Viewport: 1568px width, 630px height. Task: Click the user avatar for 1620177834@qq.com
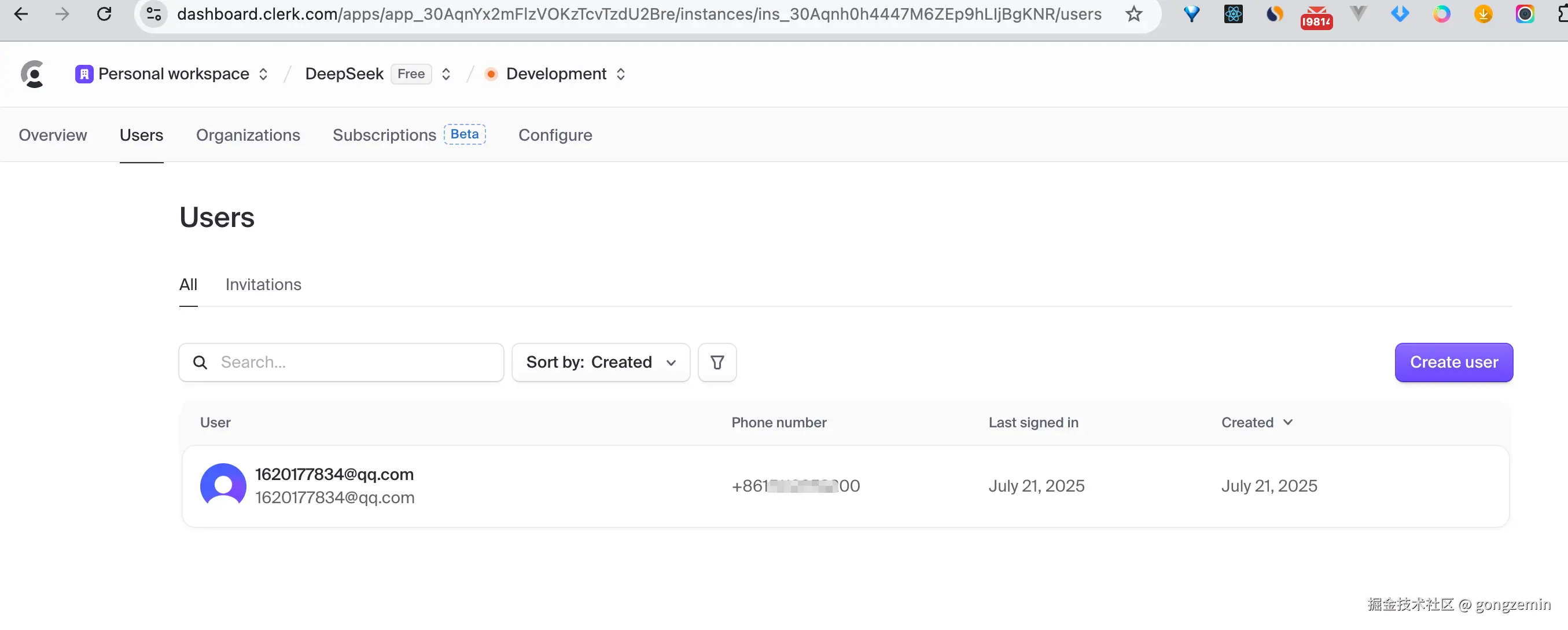pyautogui.click(x=223, y=486)
